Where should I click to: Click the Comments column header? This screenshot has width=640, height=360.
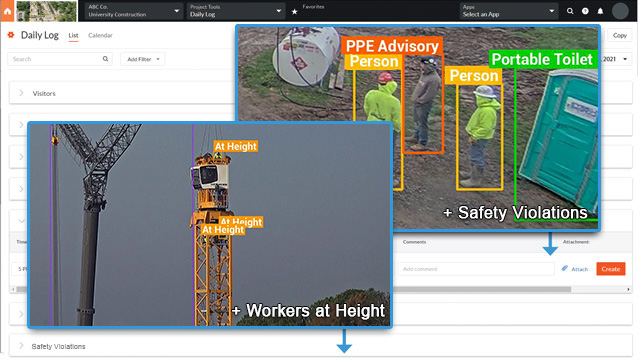[x=414, y=242]
